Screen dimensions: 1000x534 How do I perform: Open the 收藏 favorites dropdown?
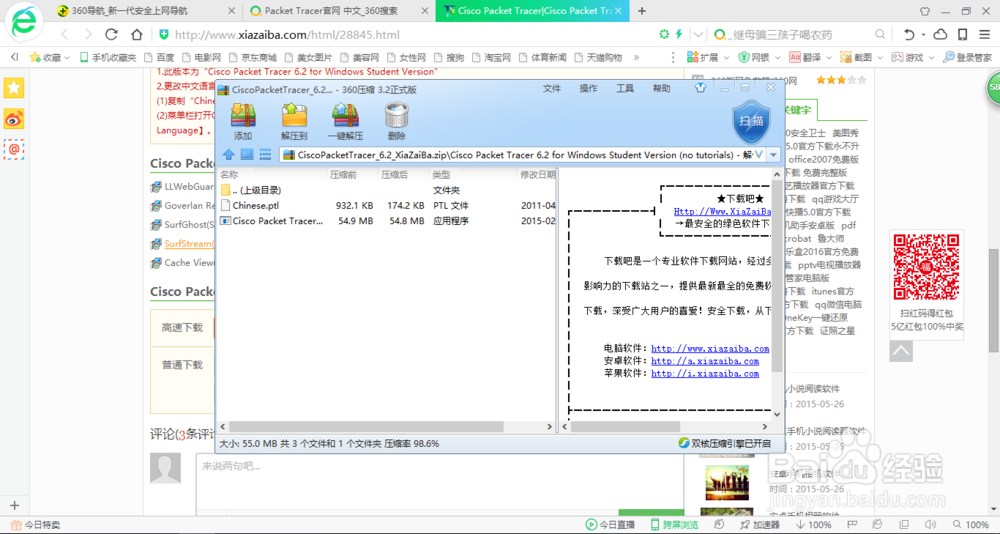pyautogui.click(x=49, y=57)
